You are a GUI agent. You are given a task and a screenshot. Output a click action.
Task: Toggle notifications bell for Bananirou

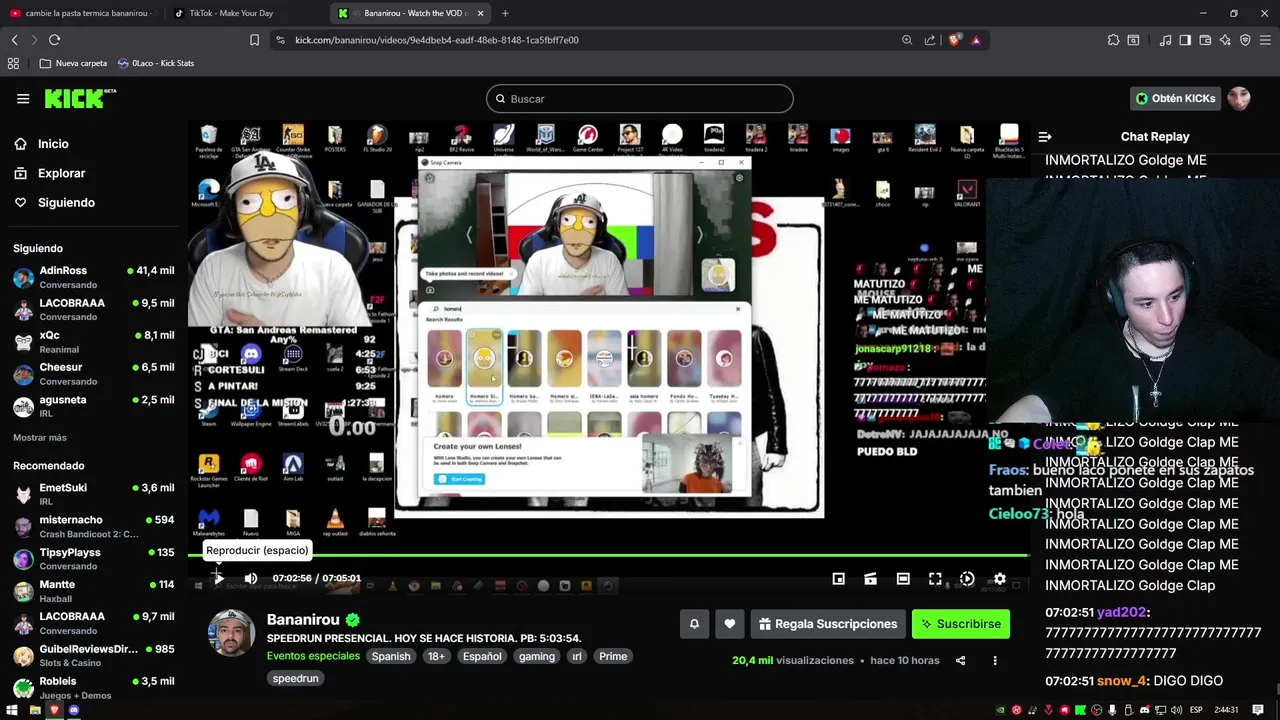(x=694, y=624)
